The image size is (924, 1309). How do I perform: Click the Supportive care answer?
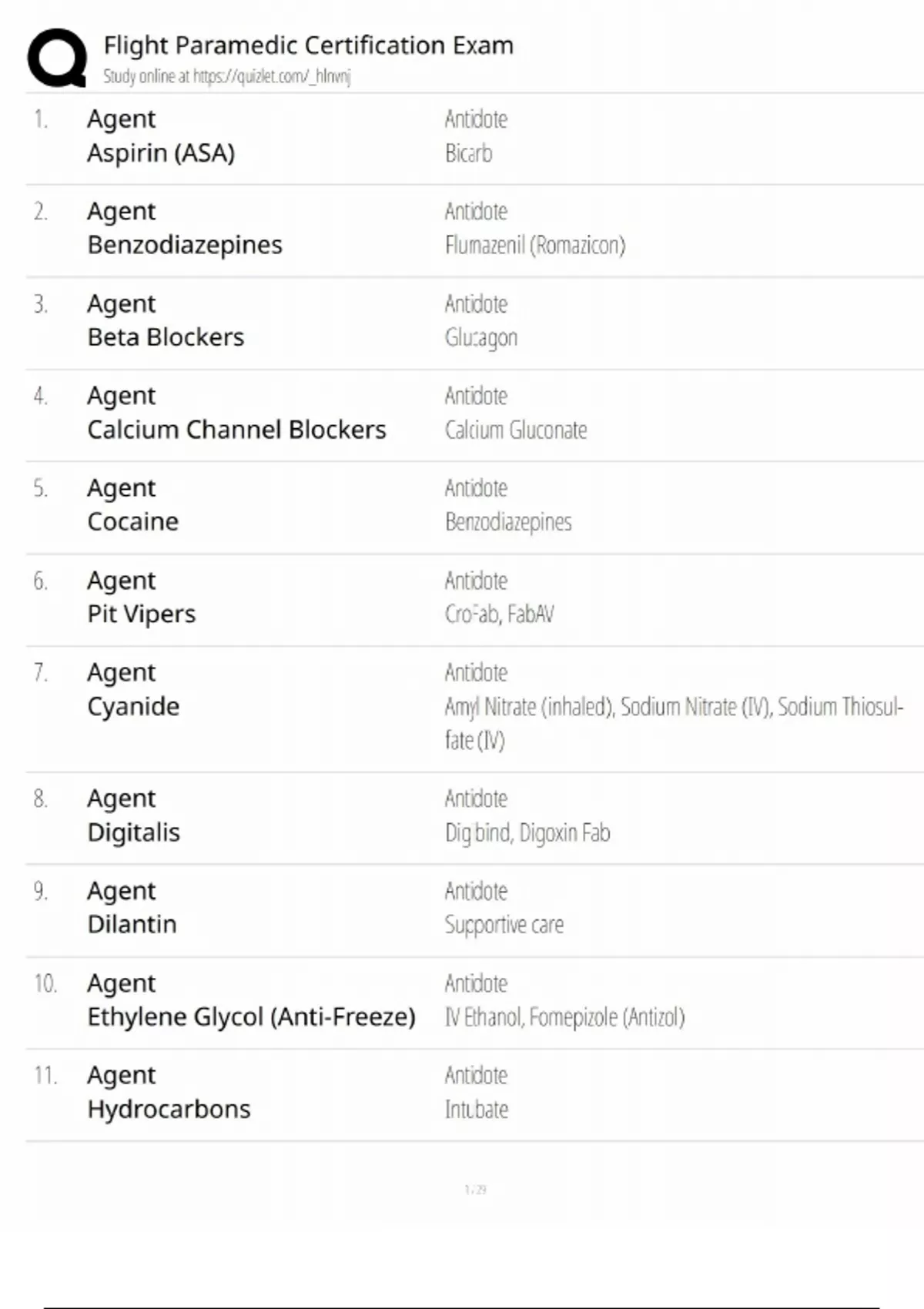point(504,924)
